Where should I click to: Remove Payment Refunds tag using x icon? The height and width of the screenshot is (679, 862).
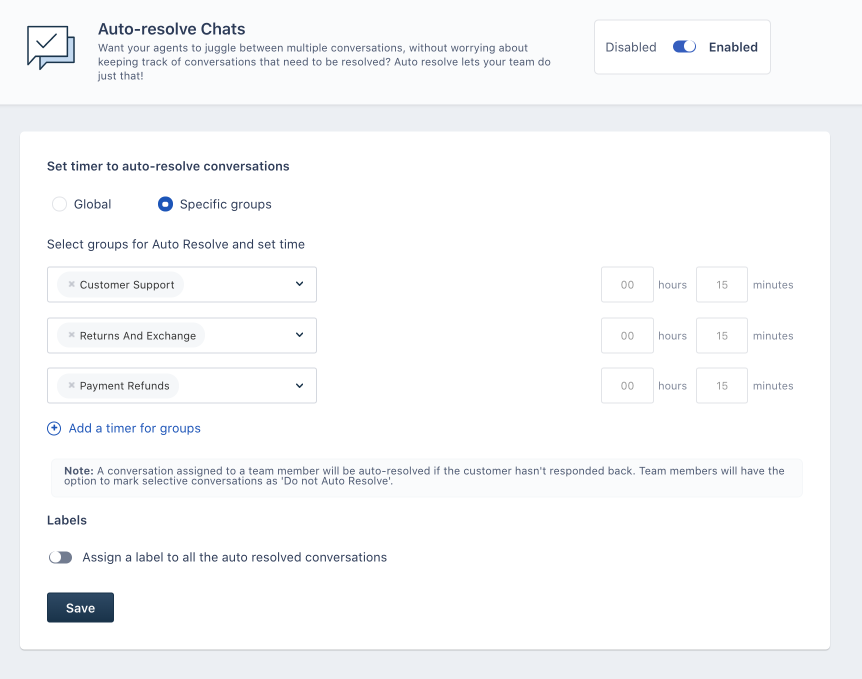tap(72, 386)
